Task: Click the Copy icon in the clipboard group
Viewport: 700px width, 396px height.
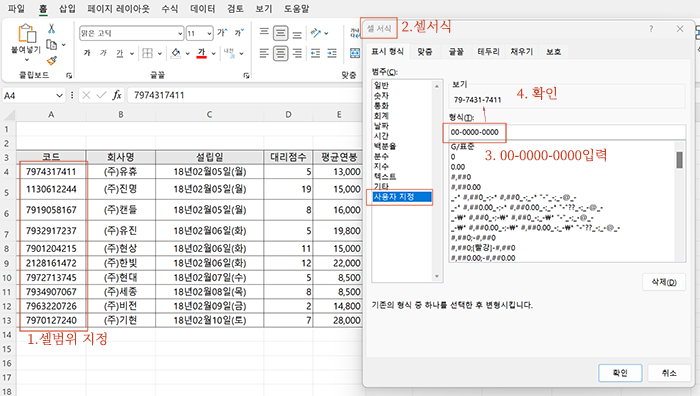Action: coord(51,45)
